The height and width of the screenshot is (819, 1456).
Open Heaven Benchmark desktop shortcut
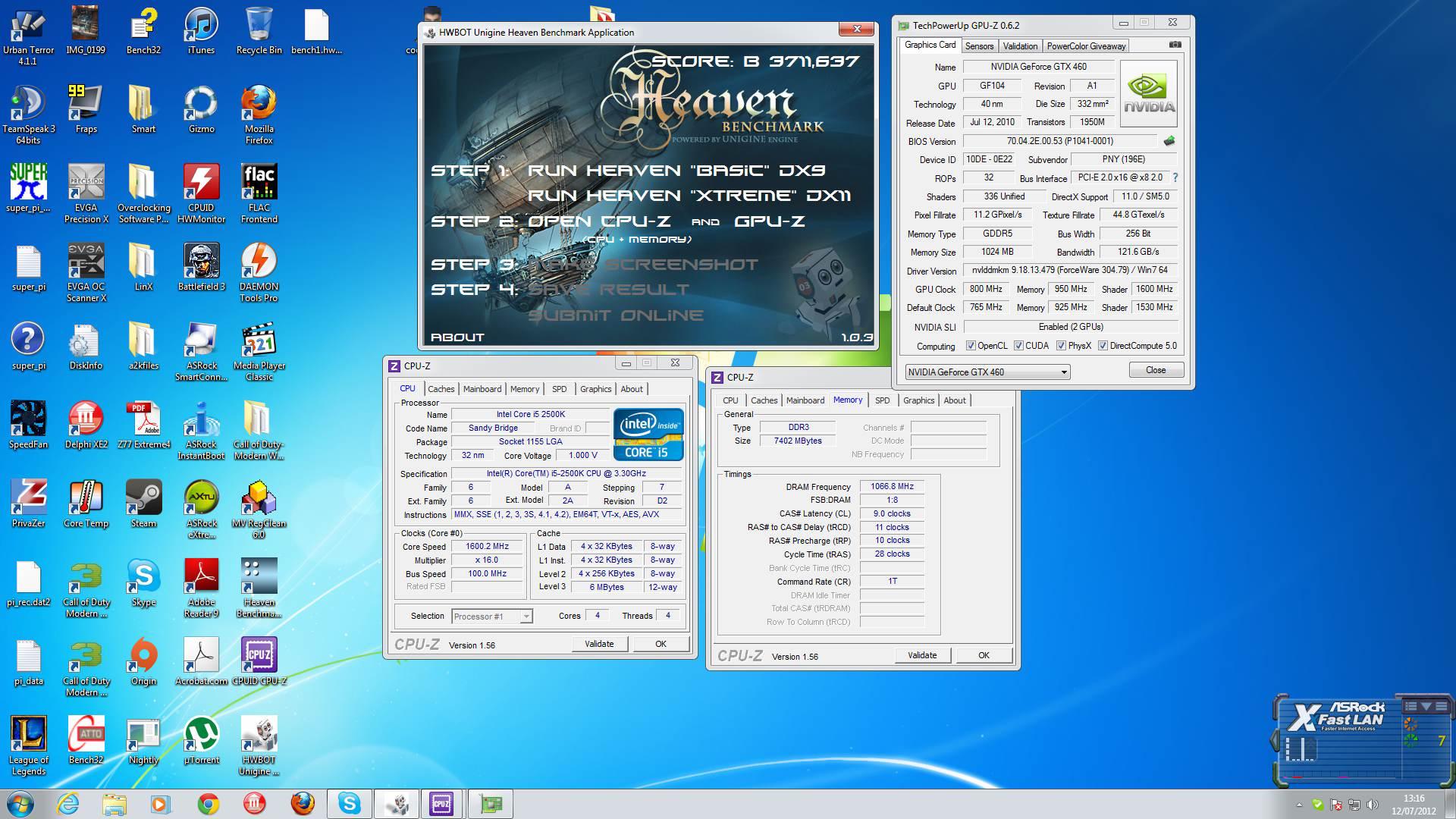click(x=259, y=588)
